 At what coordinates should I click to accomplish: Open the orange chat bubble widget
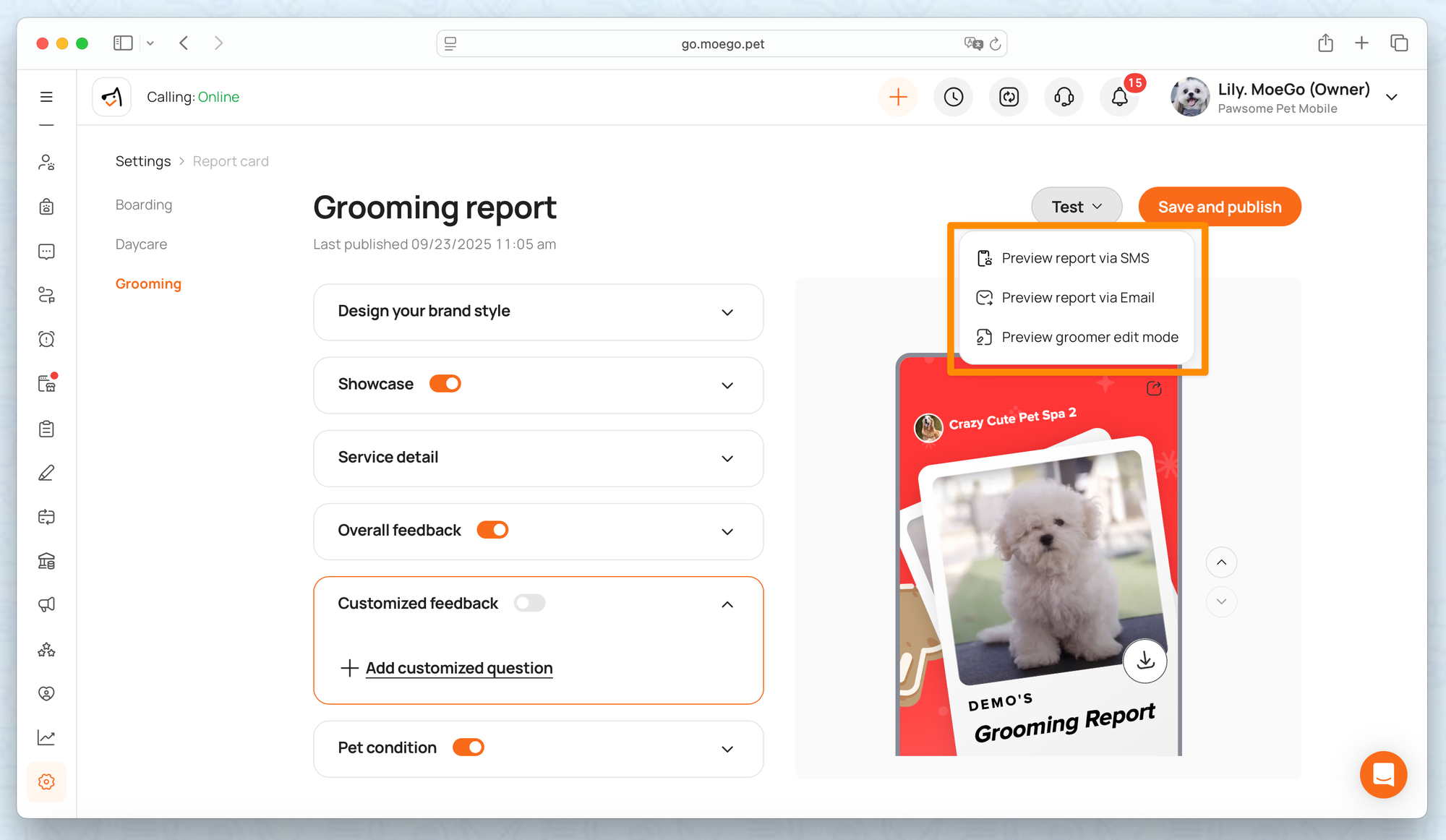tap(1382, 774)
